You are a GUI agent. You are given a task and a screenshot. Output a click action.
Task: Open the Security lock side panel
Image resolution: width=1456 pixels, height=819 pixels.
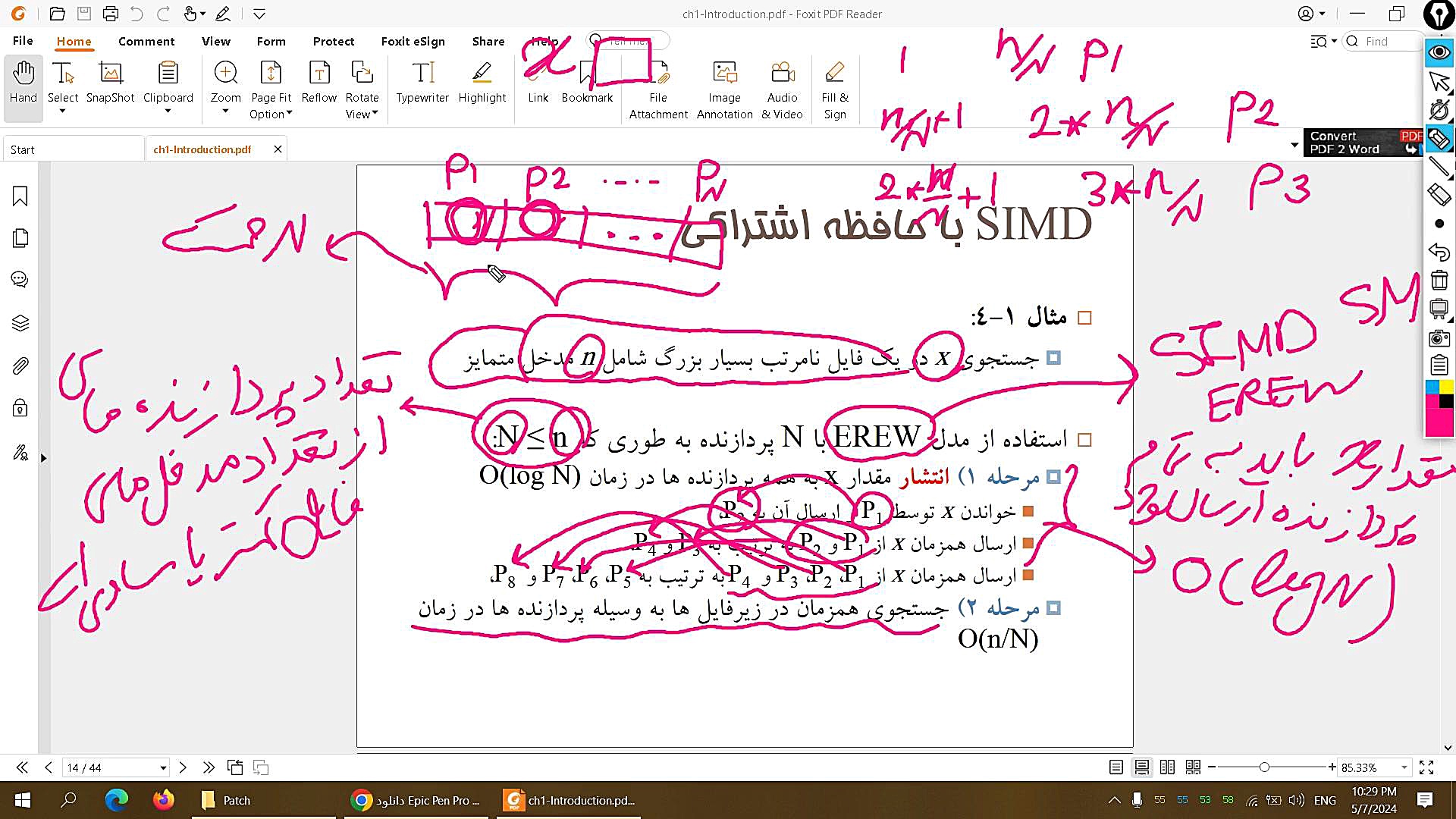[20, 409]
